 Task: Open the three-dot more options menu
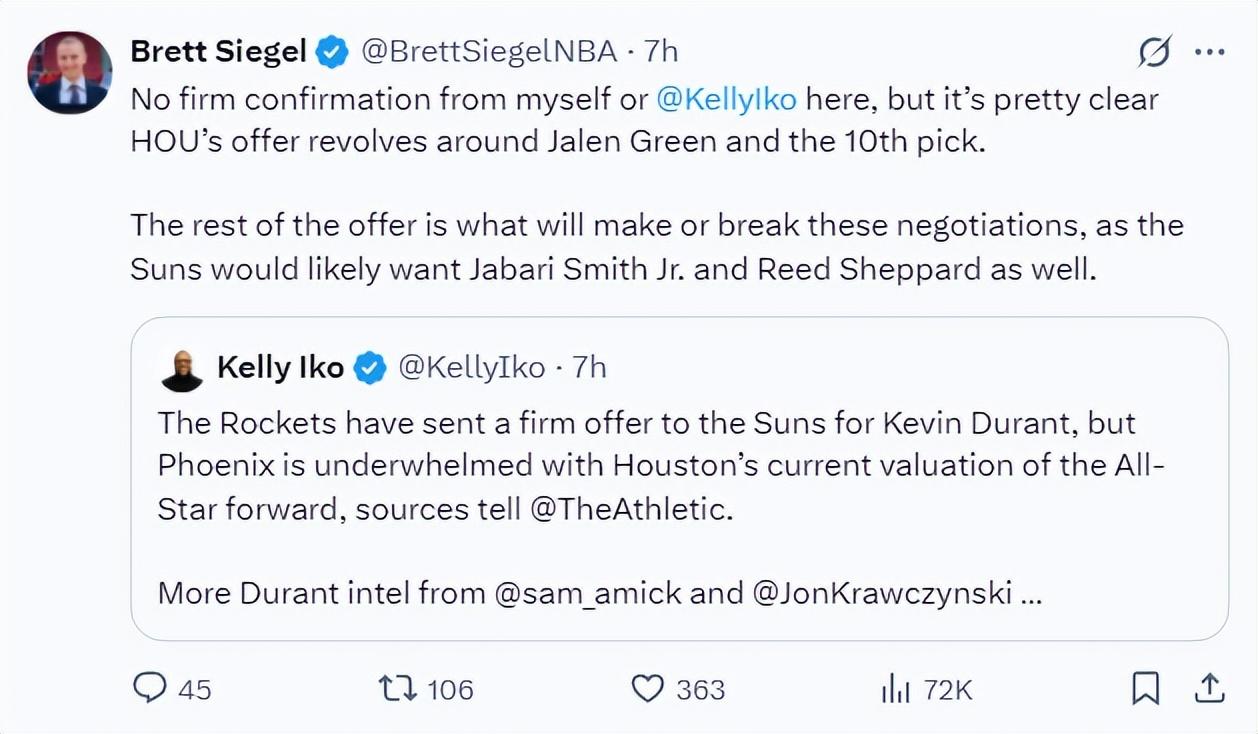pos(1210,52)
